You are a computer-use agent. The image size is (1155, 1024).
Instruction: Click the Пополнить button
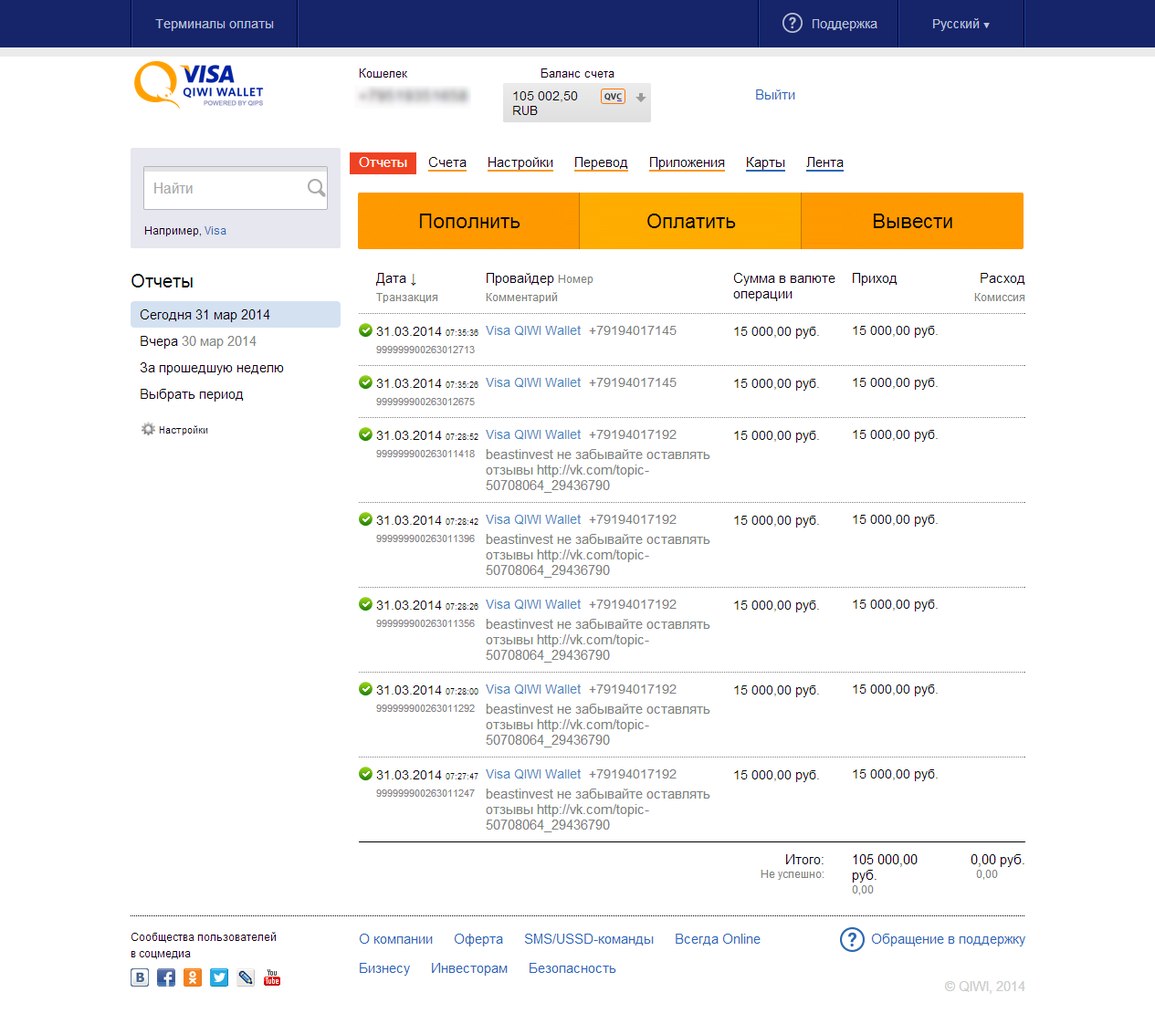pyautogui.click(x=469, y=221)
